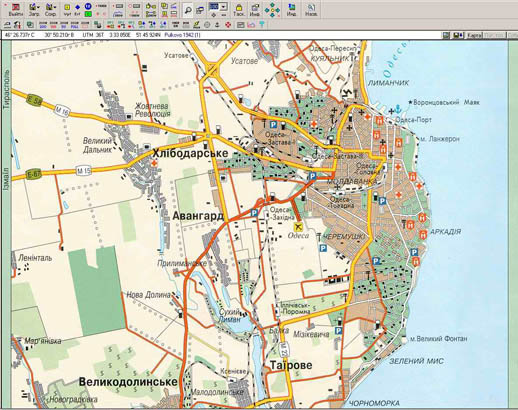Click the Таїрове map label
Screen dimensions: 518x410
(x=291, y=365)
